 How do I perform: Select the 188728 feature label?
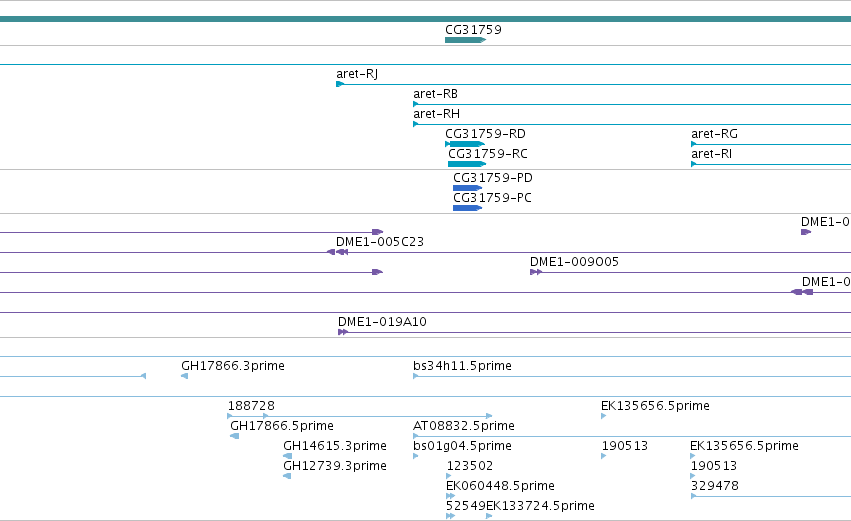tap(251, 405)
